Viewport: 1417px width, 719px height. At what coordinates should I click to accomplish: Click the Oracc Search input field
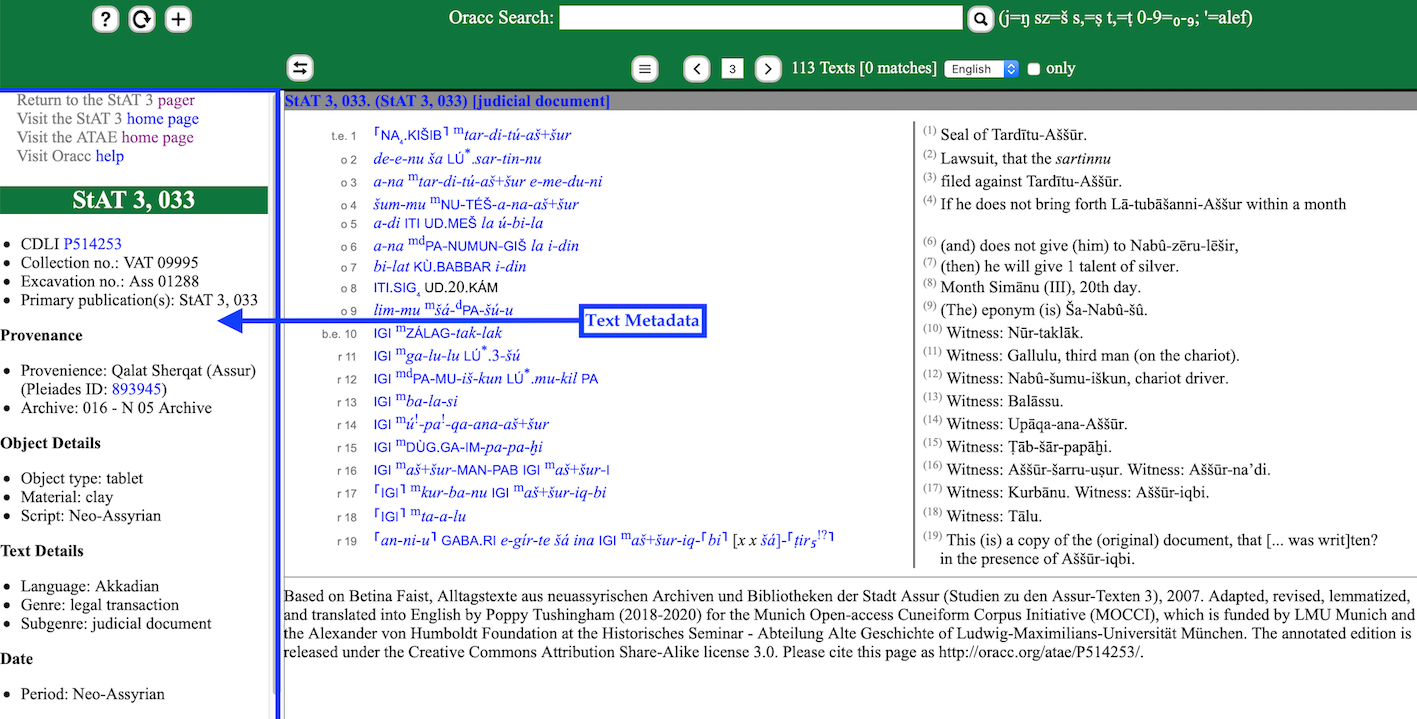pos(760,18)
